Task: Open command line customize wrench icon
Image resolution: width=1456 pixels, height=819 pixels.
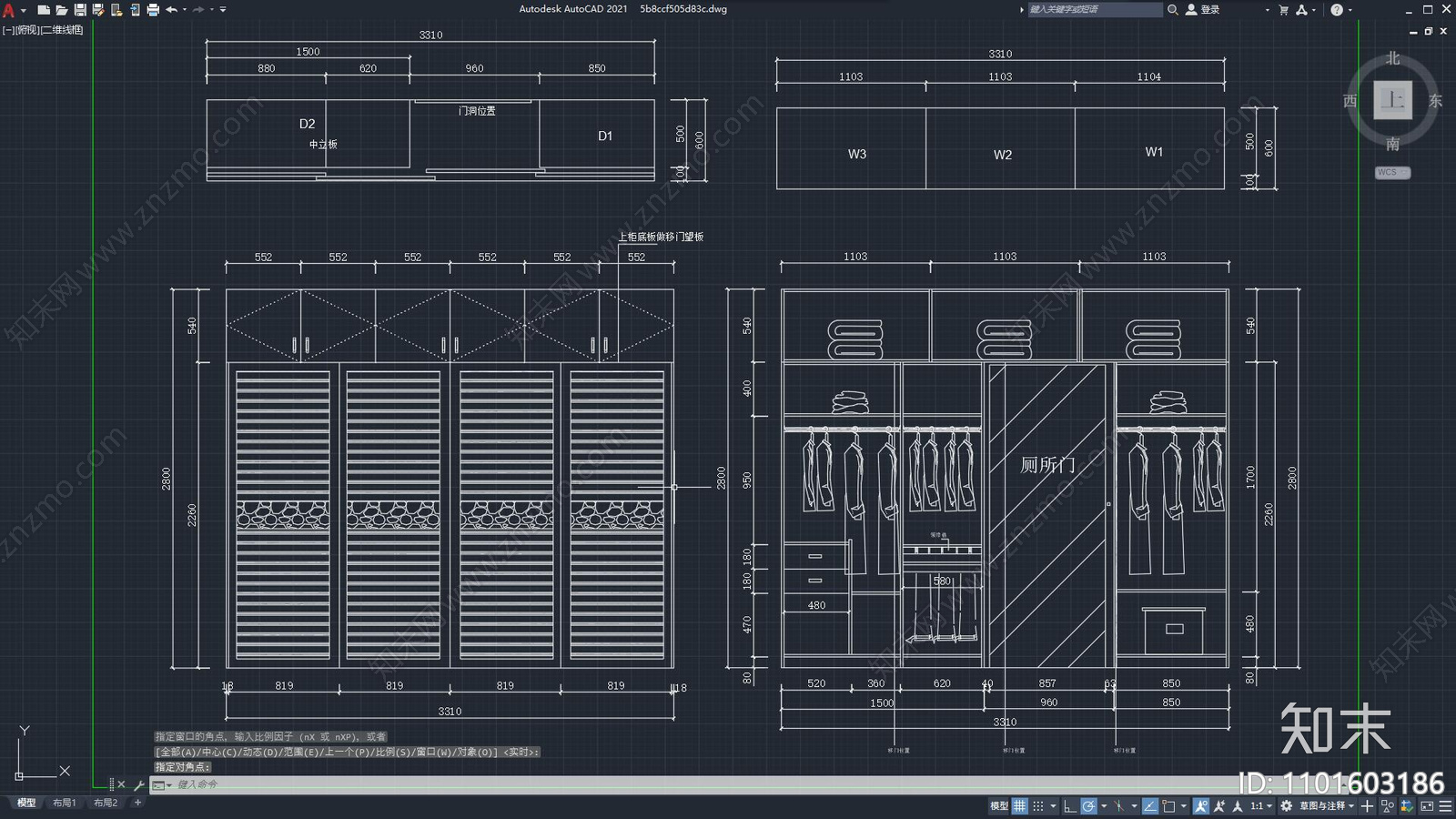Action: (x=139, y=784)
